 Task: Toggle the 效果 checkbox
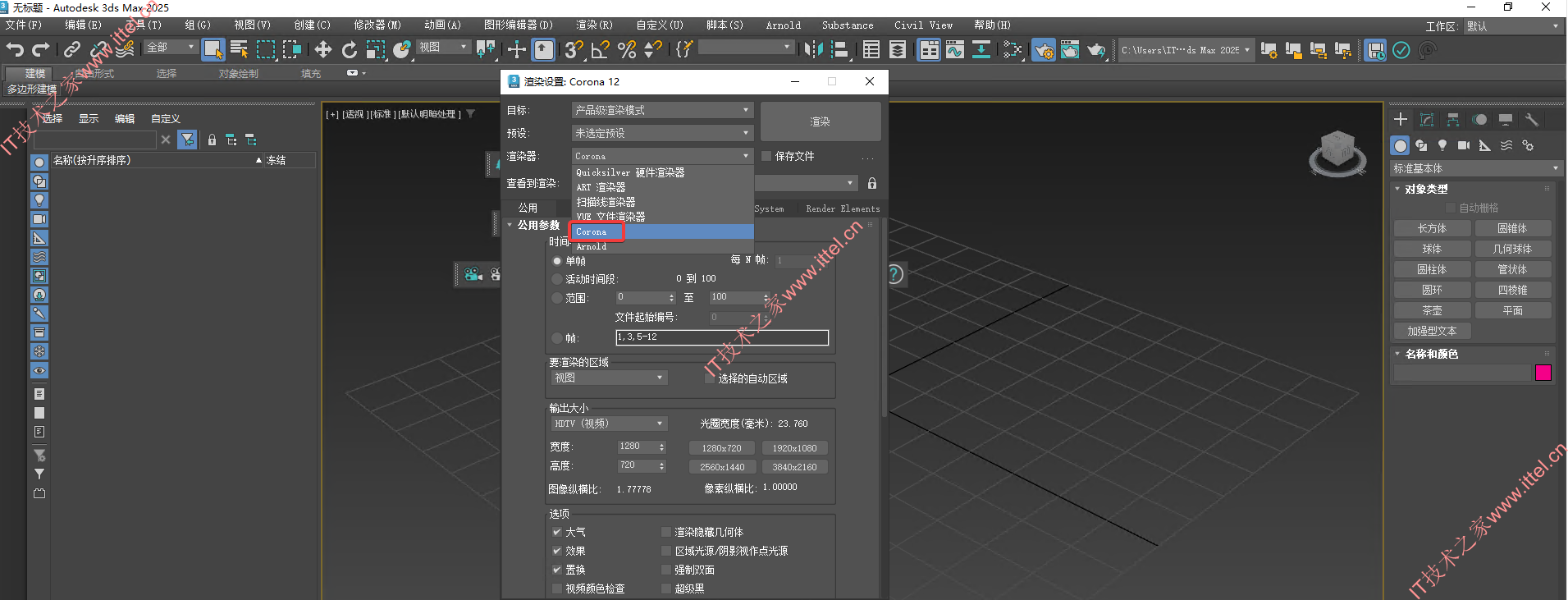coord(557,551)
